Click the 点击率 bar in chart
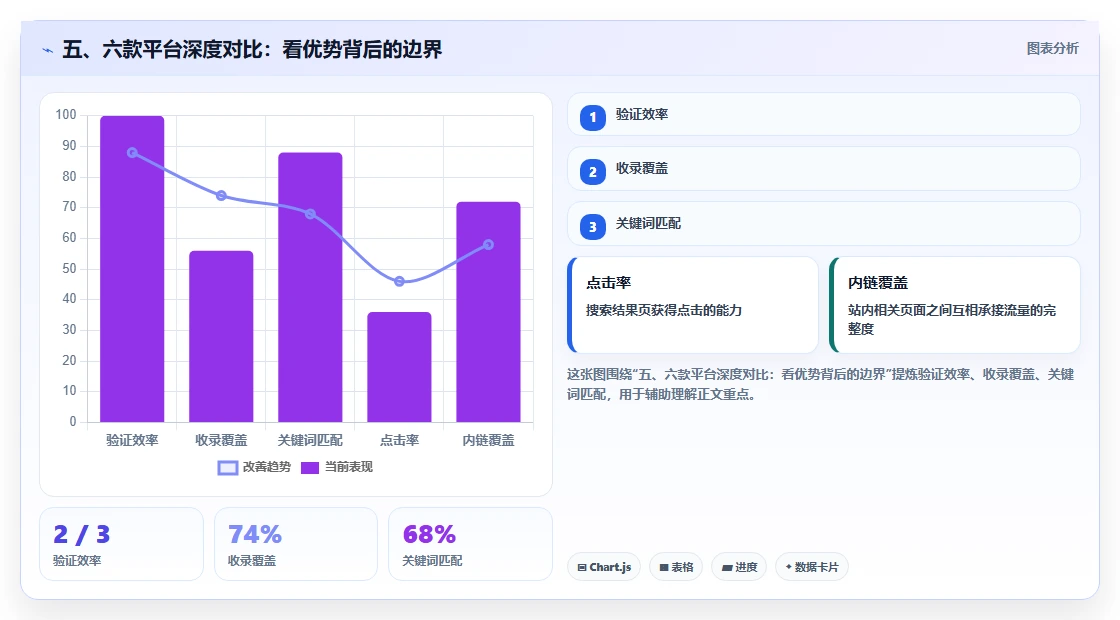 pyautogui.click(x=399, y=367)
